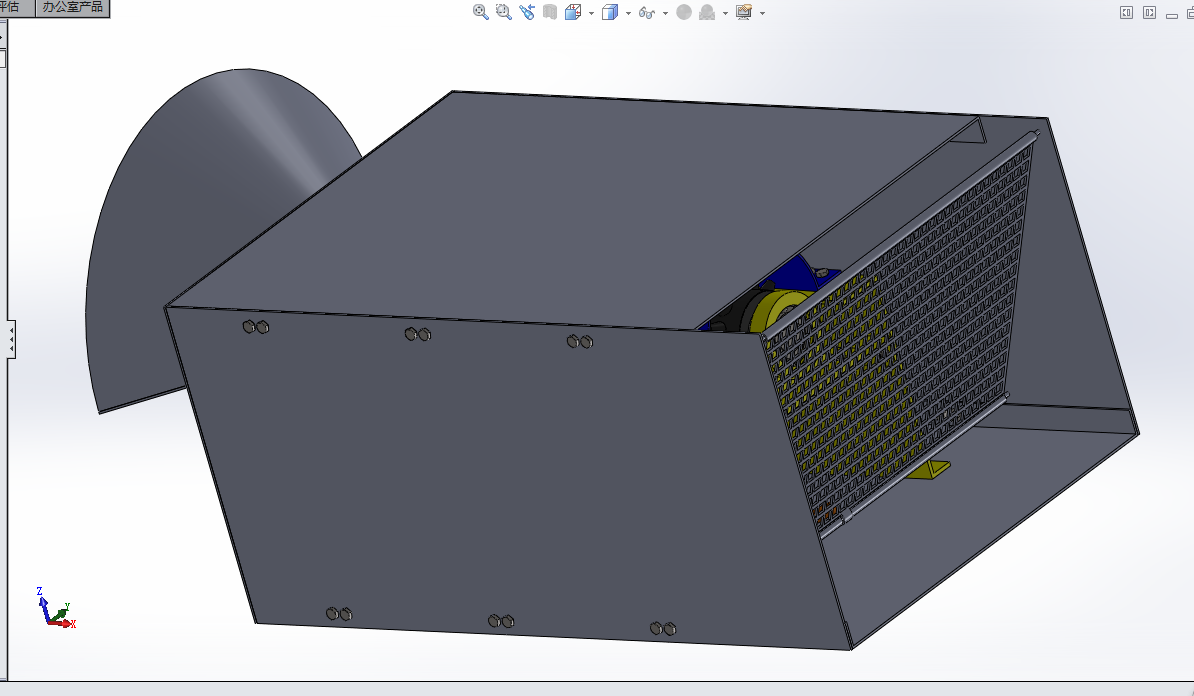1194x696 pixels.
Task: Expand the Display Style dropdown arrow
Action: [x=628, y=13]
